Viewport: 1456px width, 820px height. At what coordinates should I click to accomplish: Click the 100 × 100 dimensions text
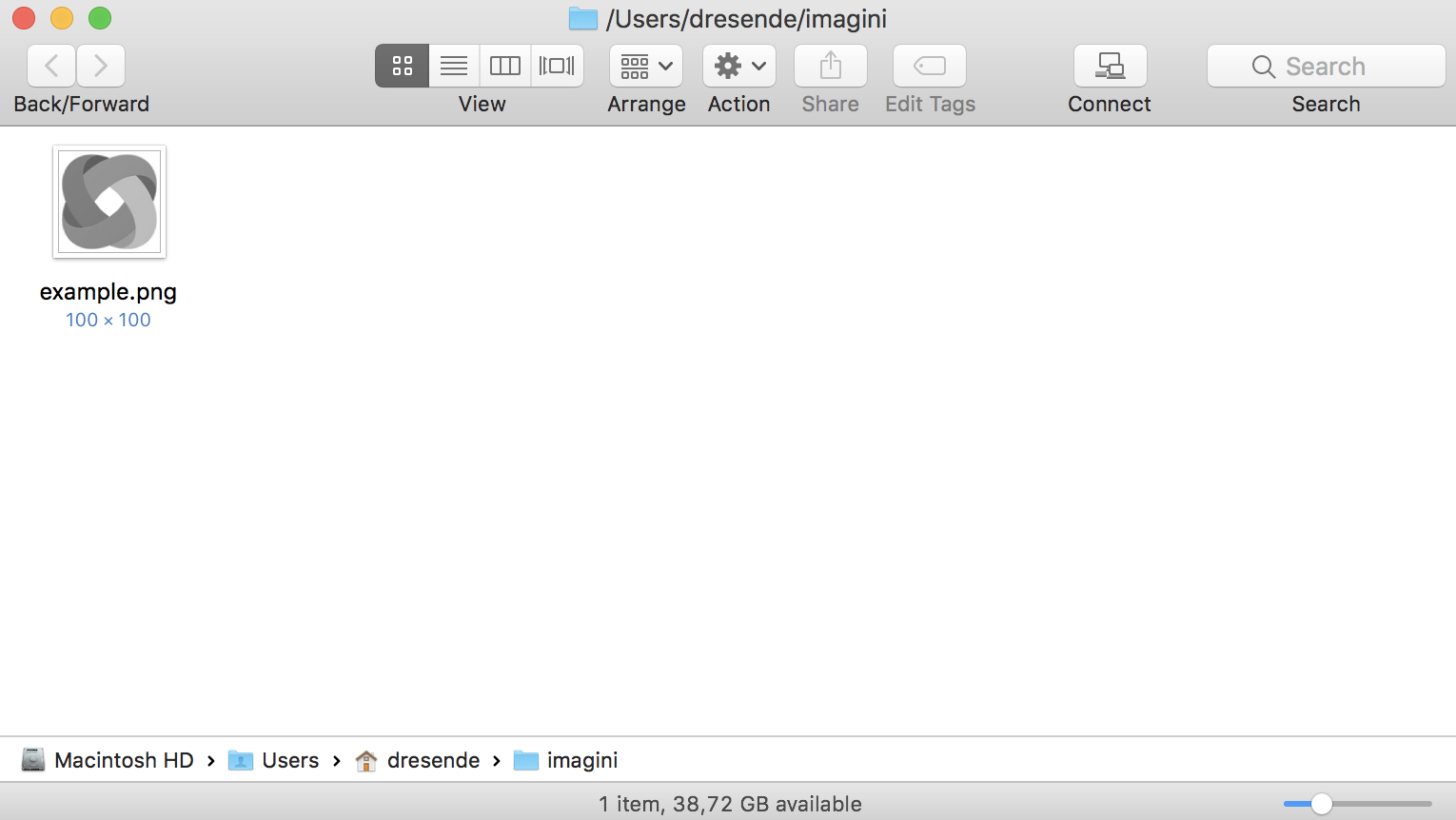point(108,320)
